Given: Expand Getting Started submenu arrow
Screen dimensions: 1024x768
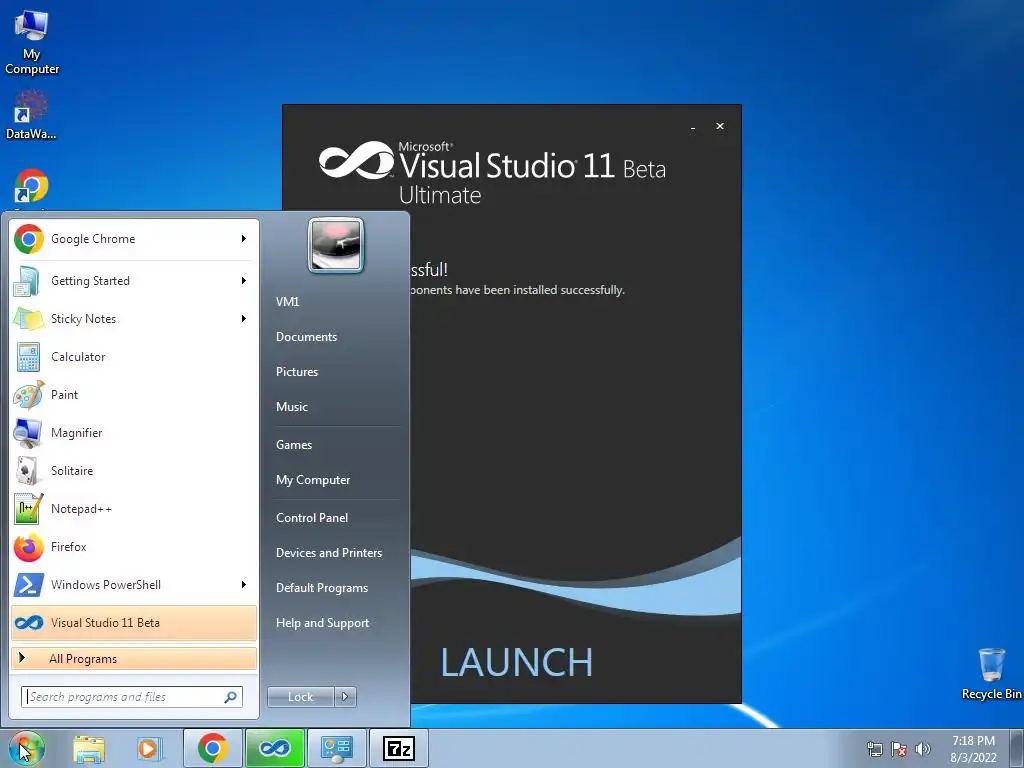Looking at the screenshot, I should 244,281.
